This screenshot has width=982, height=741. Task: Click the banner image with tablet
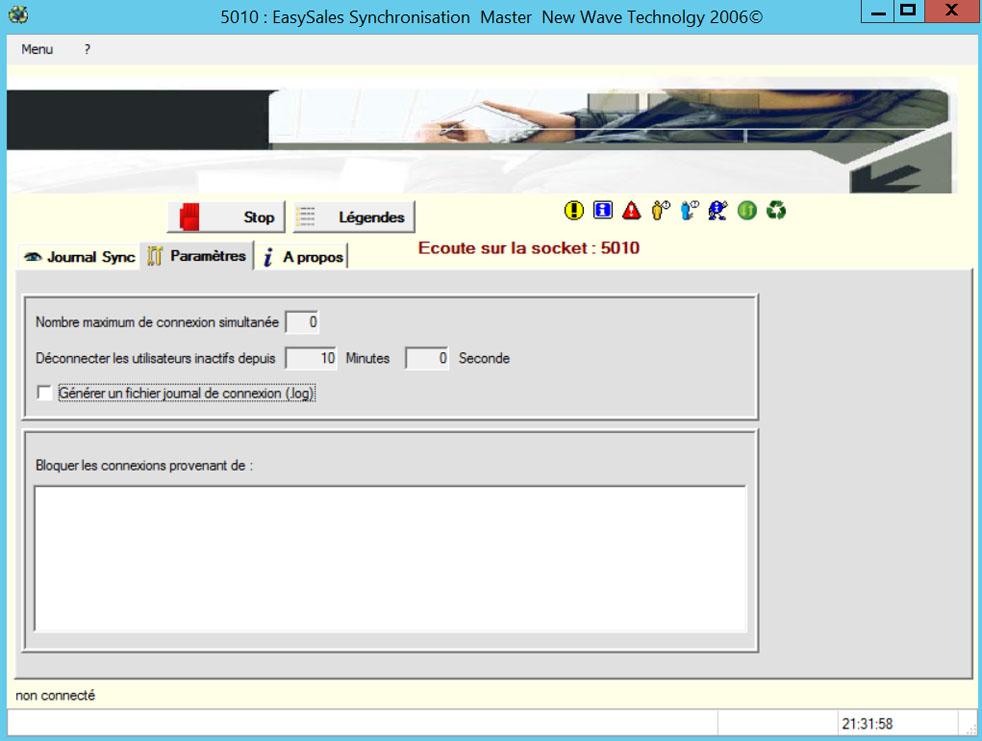coord(482,135)
